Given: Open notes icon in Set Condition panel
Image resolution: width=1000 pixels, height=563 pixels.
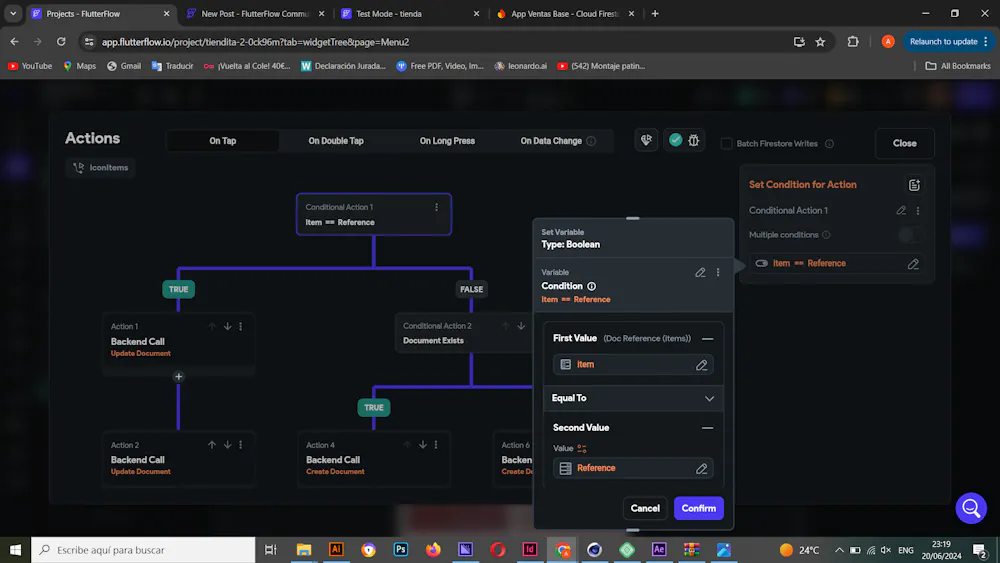Looking at the screenshot, I should coord(914,185).
